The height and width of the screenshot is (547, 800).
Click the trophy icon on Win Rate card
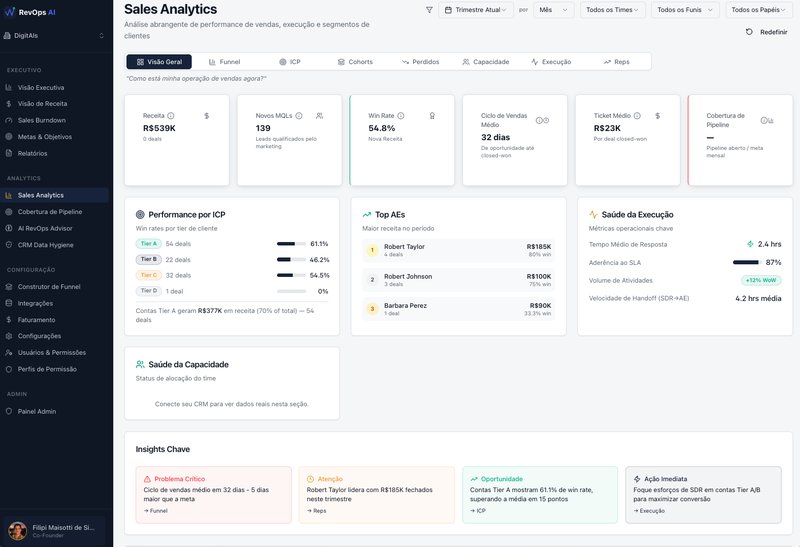pos(432,116)
